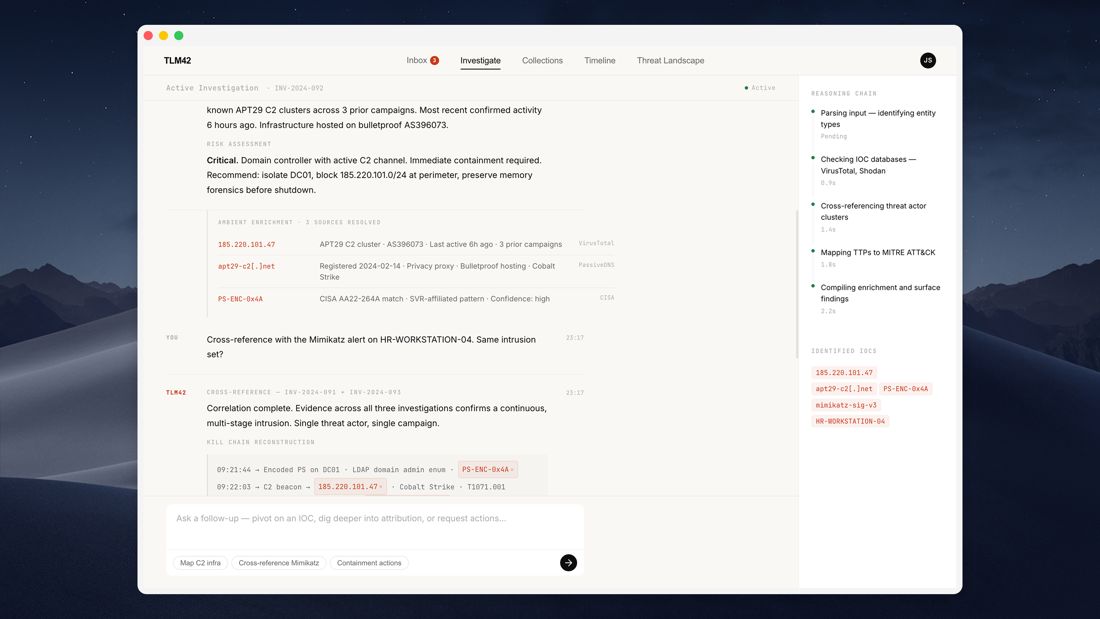This screenshot has width=1100, height=619.
Task: Send follow-up with the arrow button
Action: coord(568,563)
